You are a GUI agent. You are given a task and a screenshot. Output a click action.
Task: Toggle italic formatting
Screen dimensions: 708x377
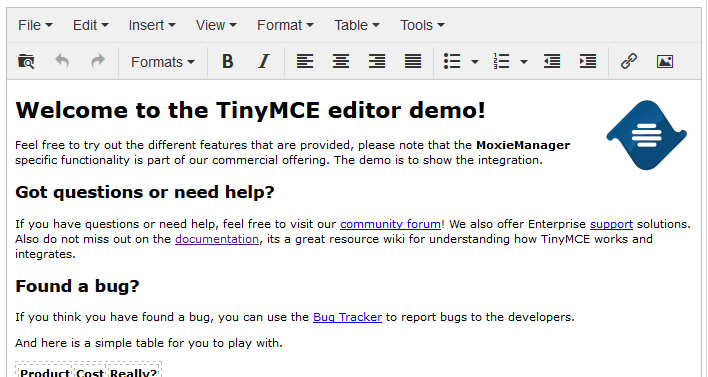[264, 61]
